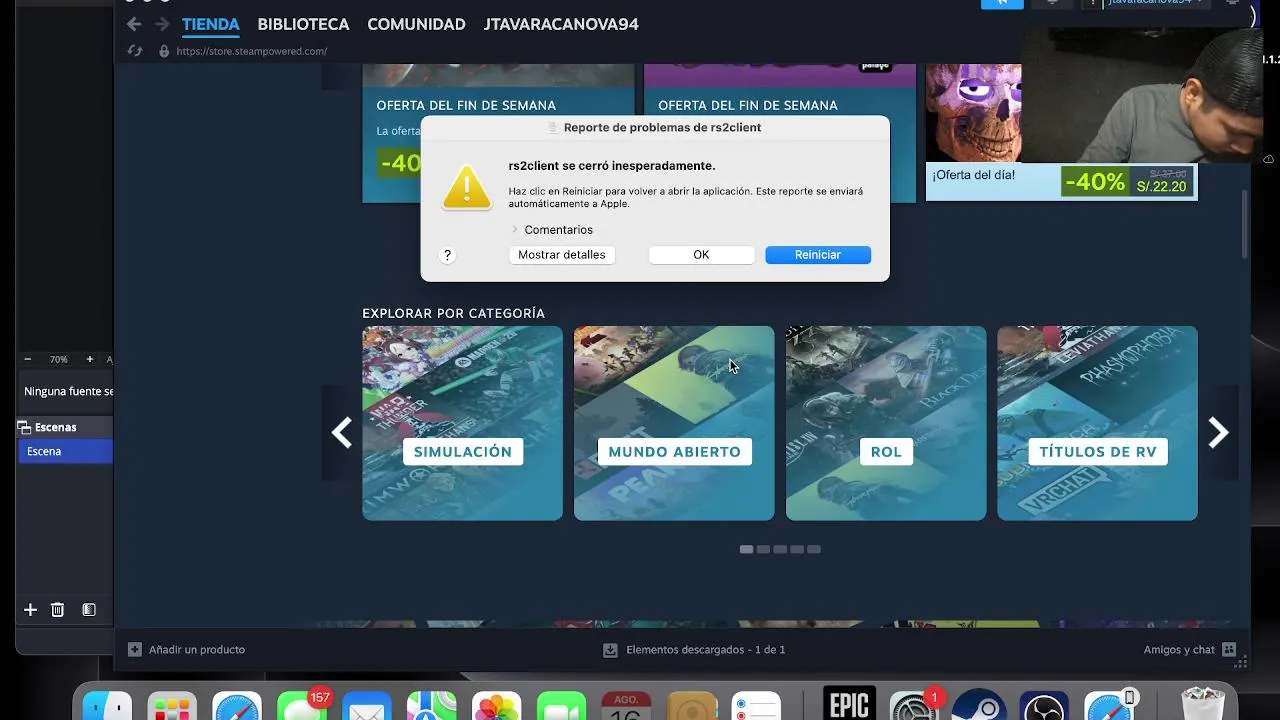Select the last category carousel page dot
Image resolution: width=1280 pixels, height=720 pixels.
click(814, 549)
